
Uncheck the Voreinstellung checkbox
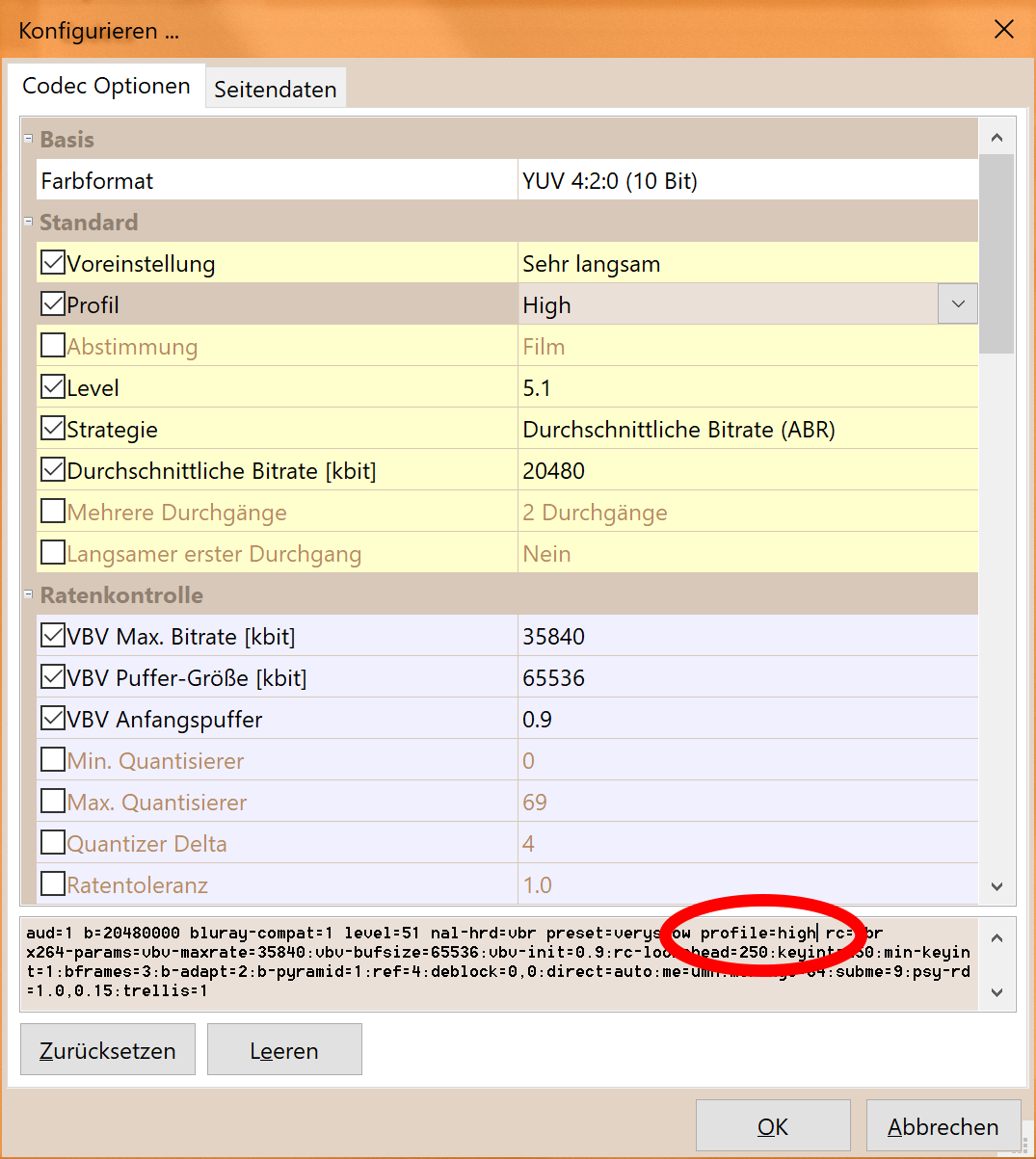pos(53,263)
